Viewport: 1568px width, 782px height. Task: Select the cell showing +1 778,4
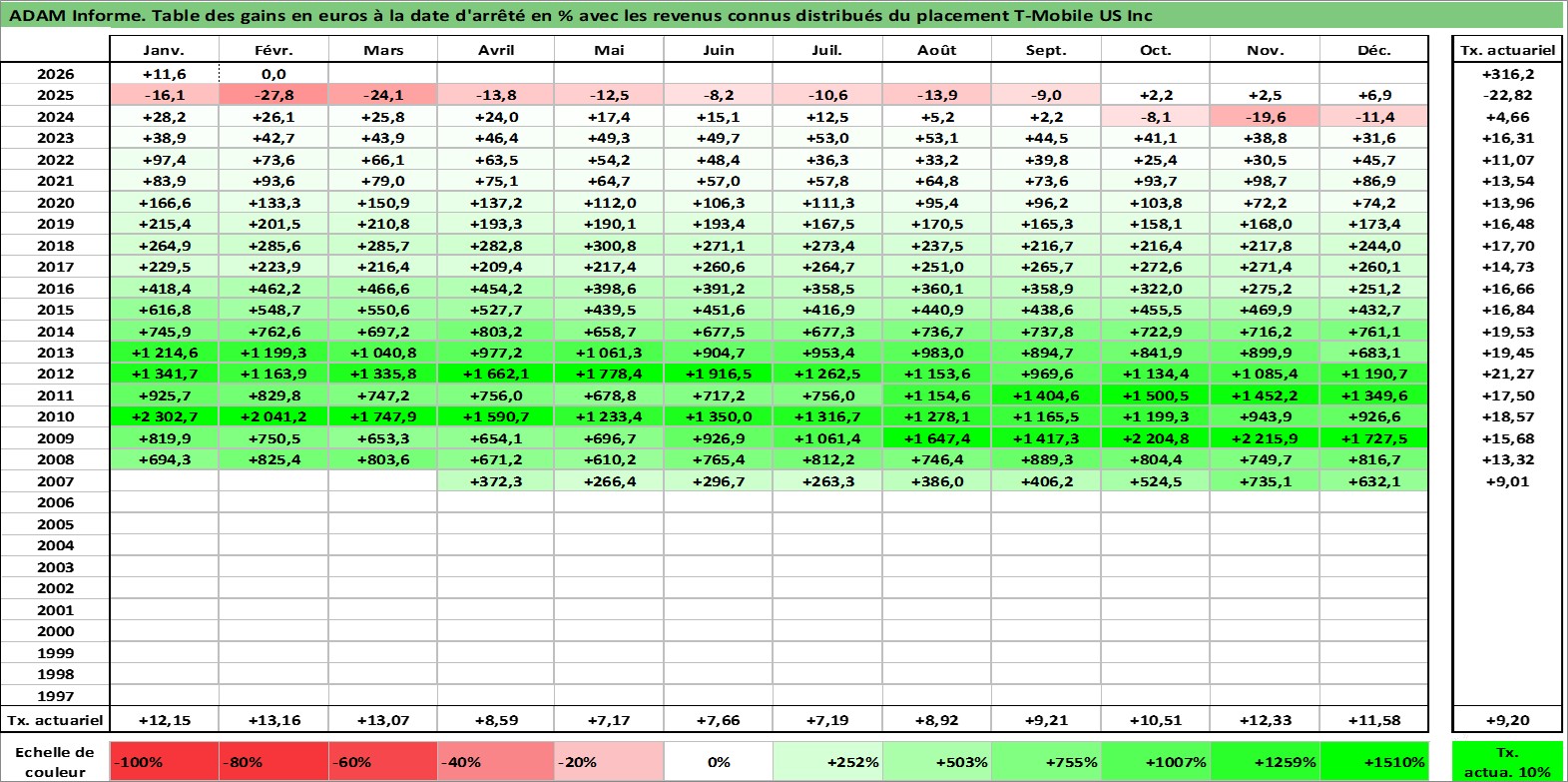(609, 374)
